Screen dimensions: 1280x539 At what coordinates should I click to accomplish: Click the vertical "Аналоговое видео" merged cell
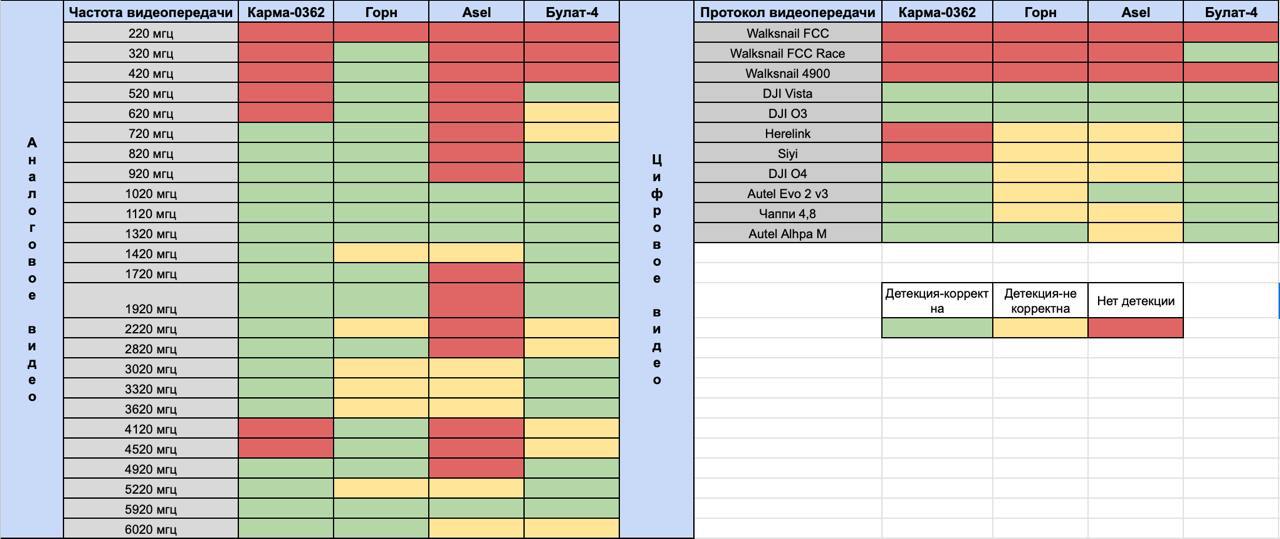32,270
